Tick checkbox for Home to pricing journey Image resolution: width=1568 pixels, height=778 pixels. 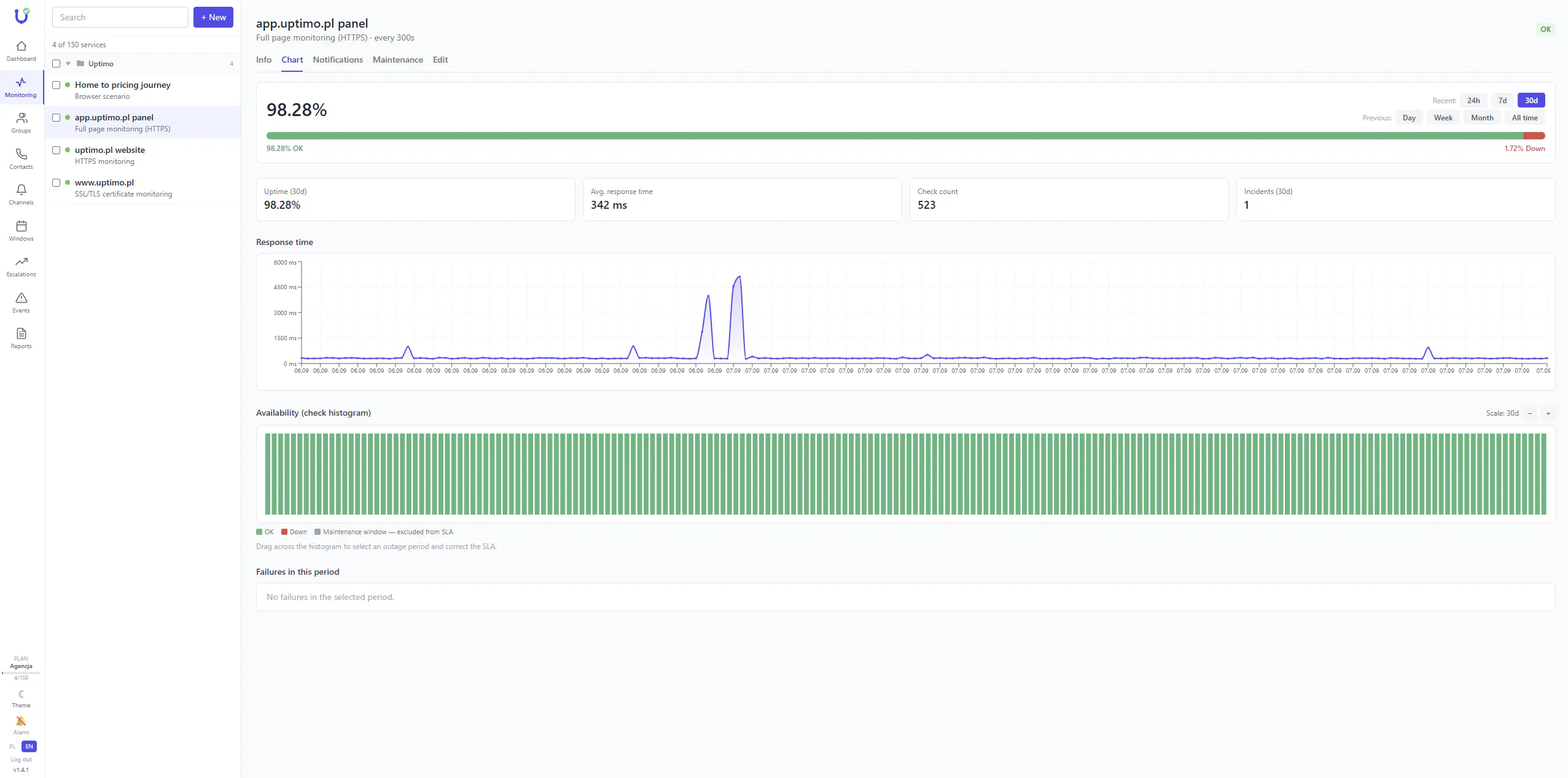click(x=57, y=85)
